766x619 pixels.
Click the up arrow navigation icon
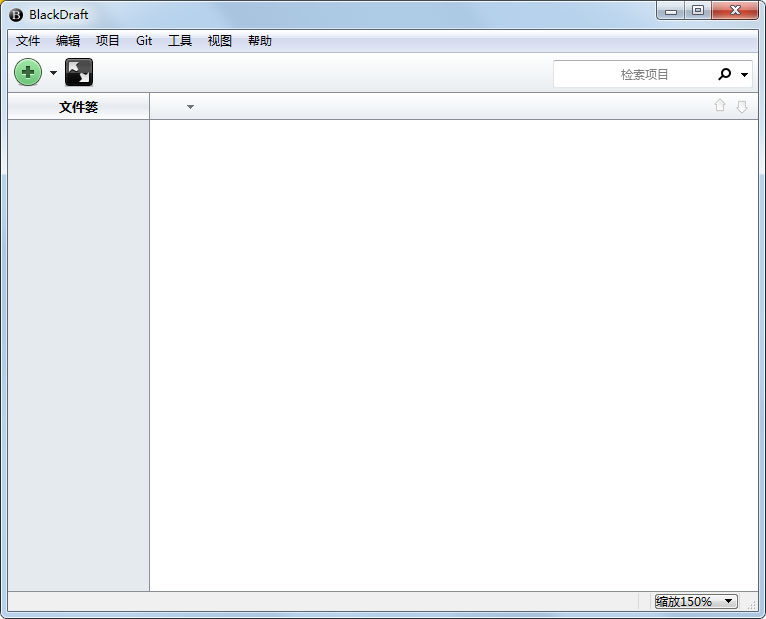tap(720, 106)
